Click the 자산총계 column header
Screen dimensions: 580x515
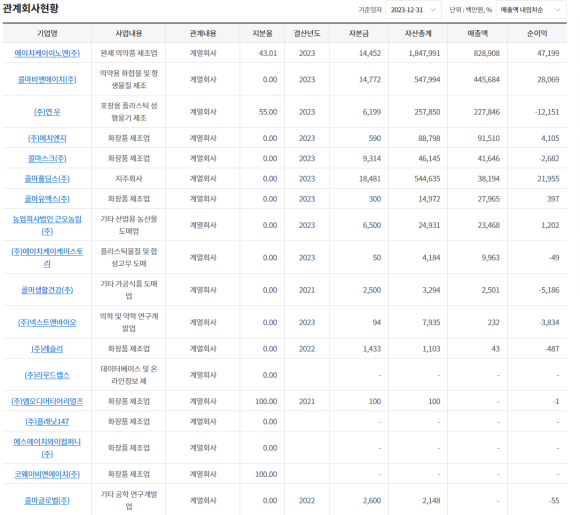[x=418, y=33]
